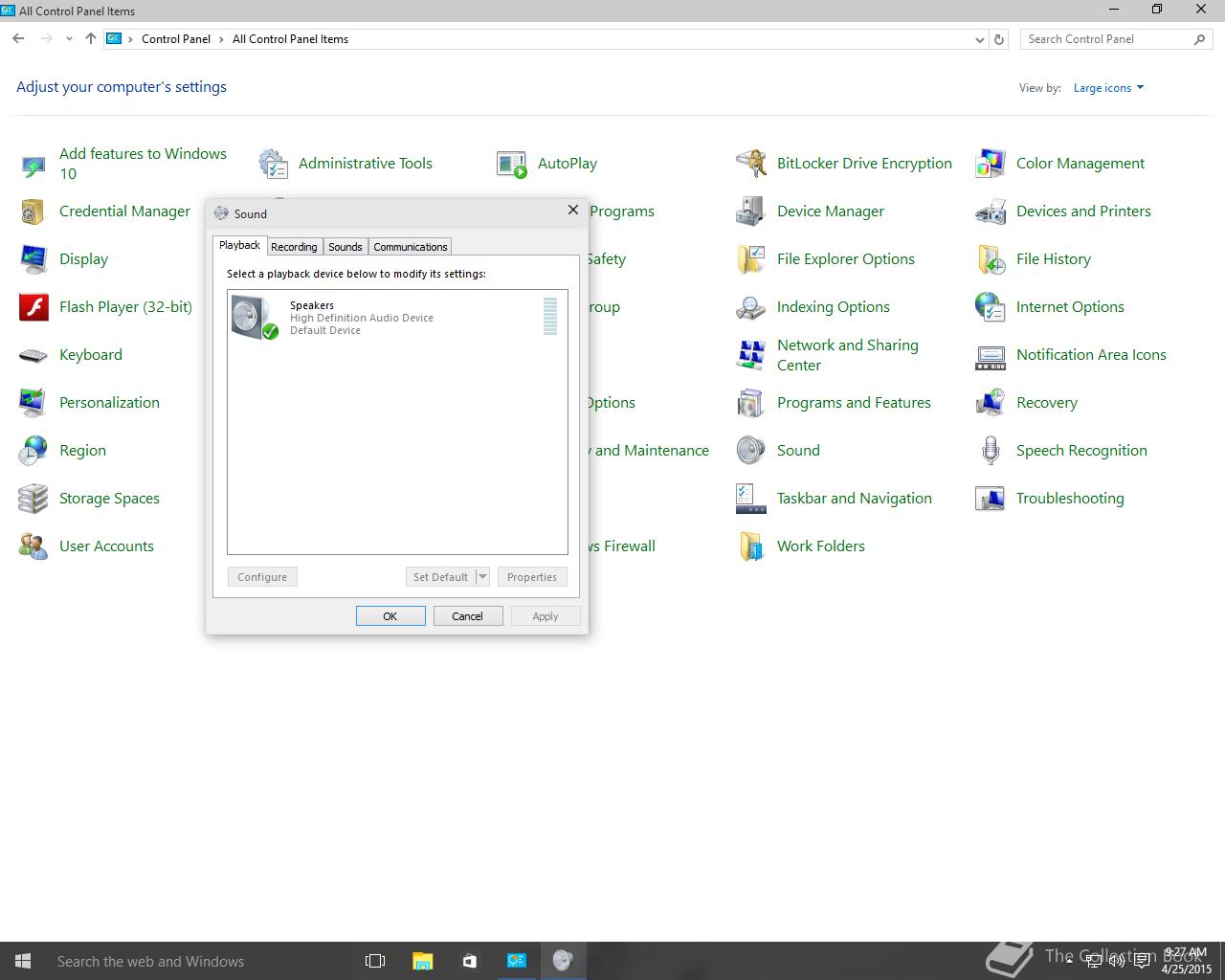The image size is (1225, 980).
Task: Click the Network and Sharing Center icon
Action: point(750,355)
